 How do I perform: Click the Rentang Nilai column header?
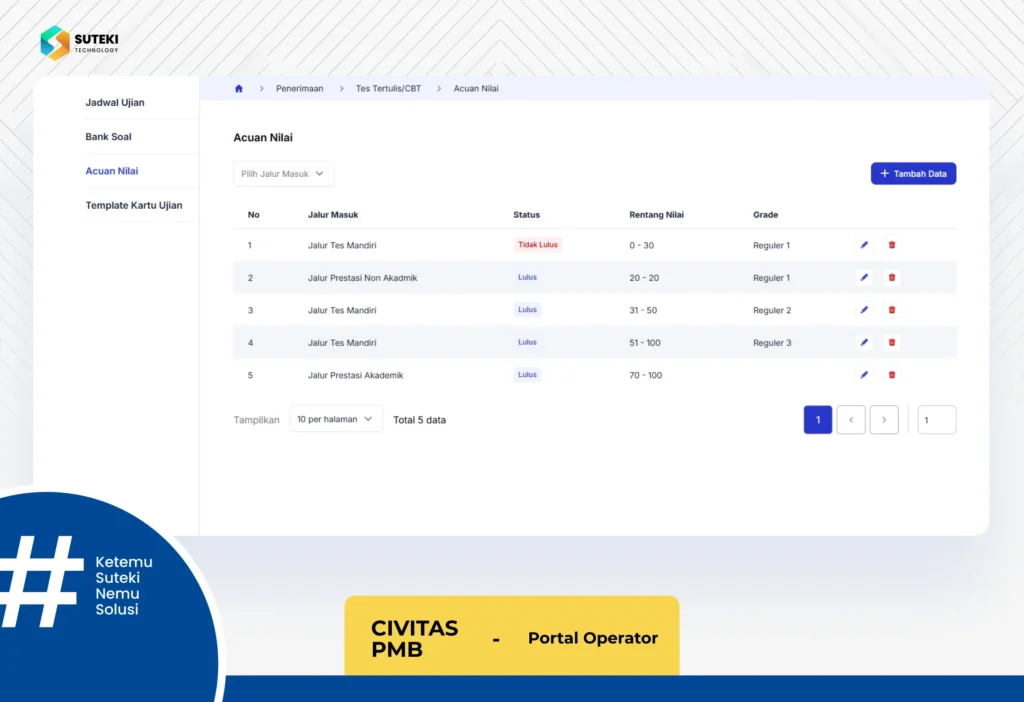656,215
